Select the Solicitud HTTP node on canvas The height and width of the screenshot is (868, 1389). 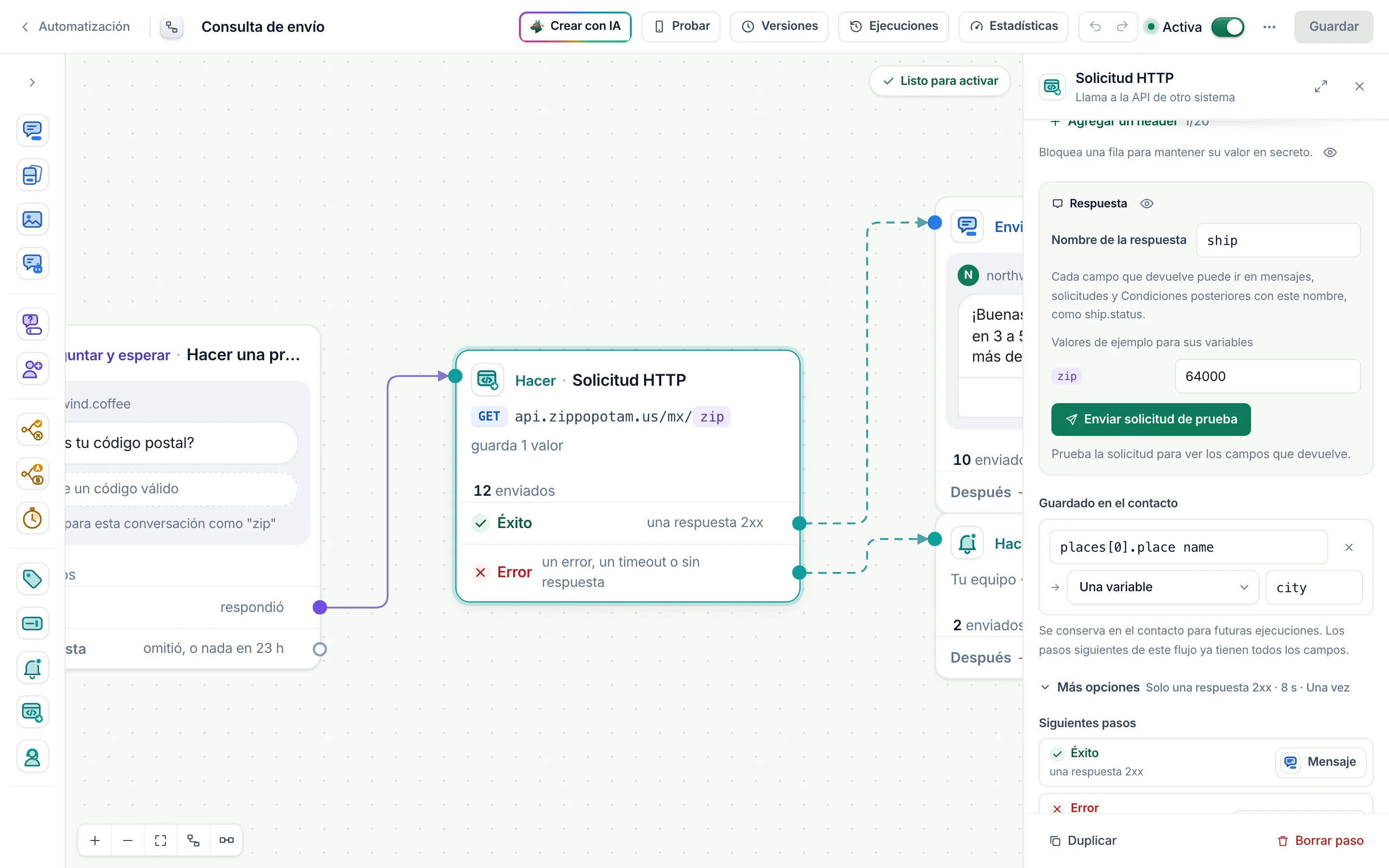(627, 476)
